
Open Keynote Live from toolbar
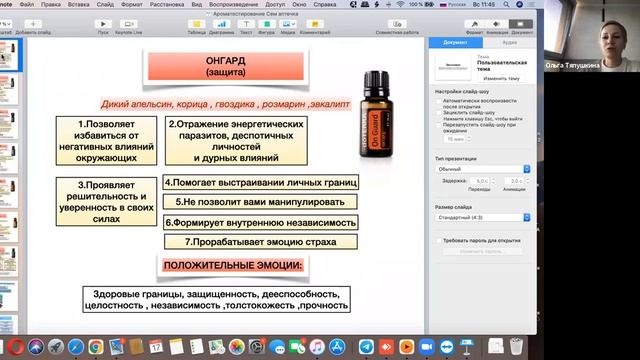[x=128, y=24]
